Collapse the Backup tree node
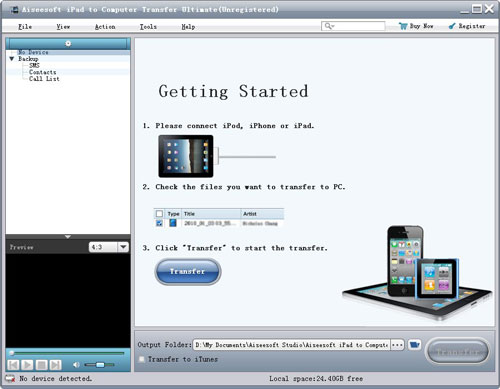This screenshot has height=389, width=500. (x=12, y=59)
